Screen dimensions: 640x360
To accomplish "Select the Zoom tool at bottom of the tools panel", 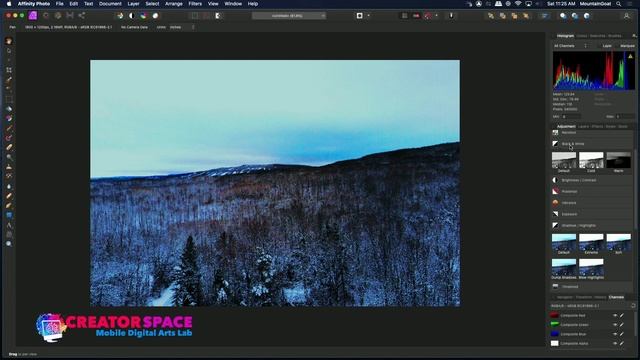I will [9, 244].
